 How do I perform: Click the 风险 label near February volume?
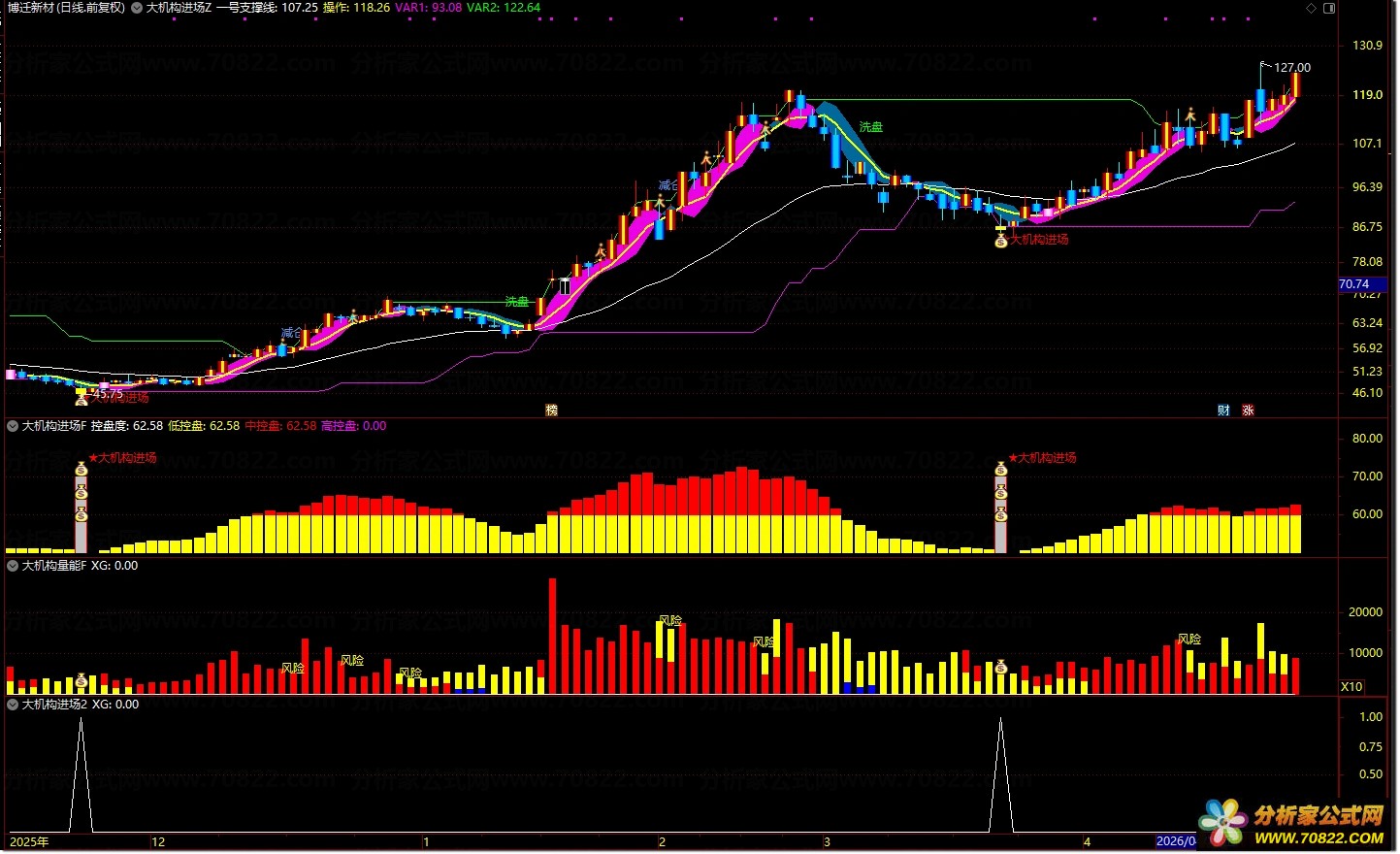pos(670,620)
